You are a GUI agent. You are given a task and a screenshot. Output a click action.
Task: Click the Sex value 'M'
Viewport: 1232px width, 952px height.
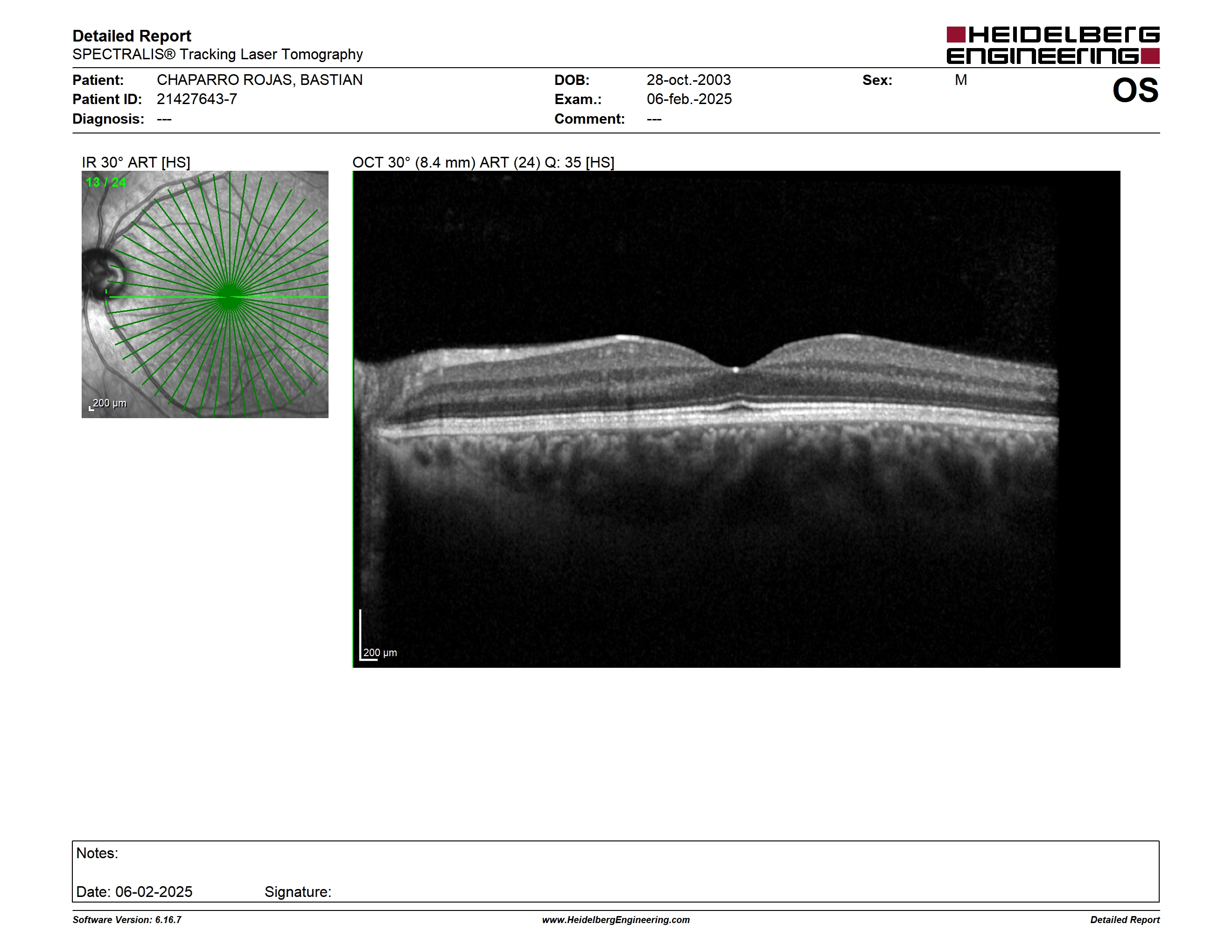961,80
